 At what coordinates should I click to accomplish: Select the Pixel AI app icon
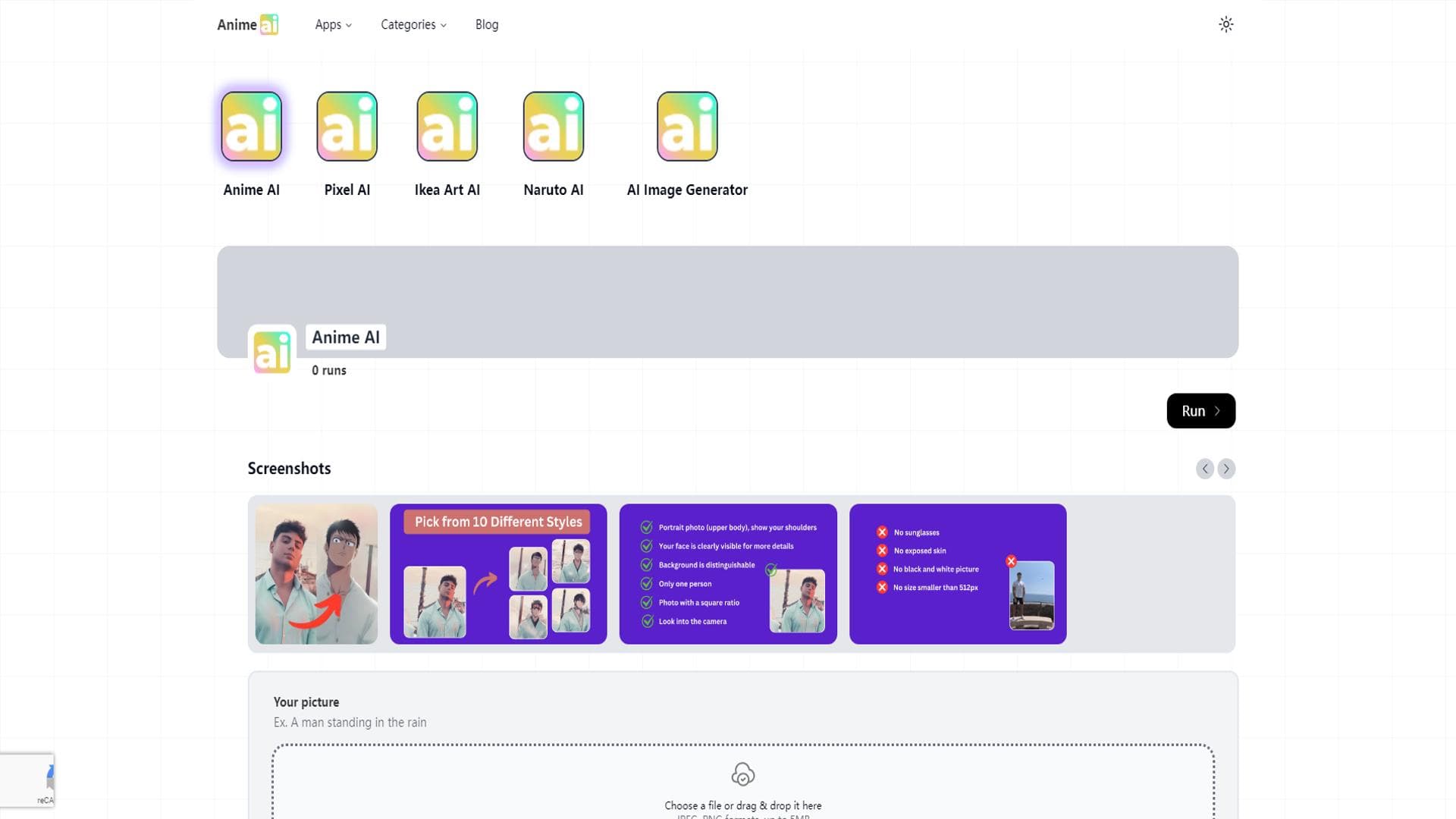(x=347, y=127)
